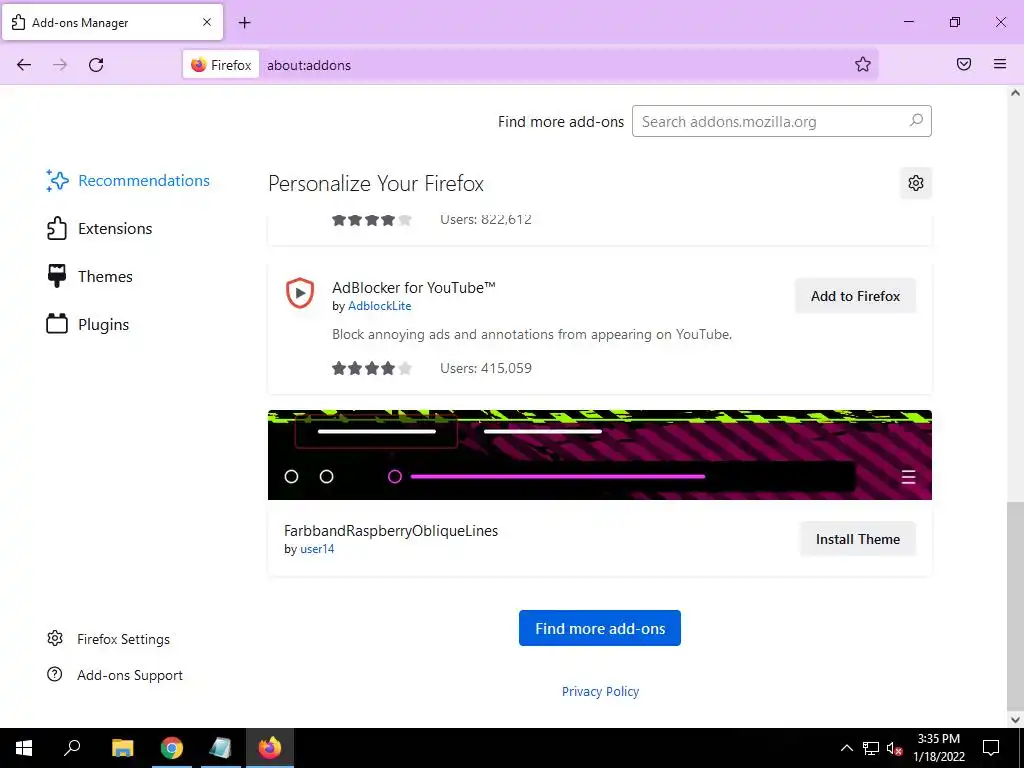Click the scrollbar up arrow
This screenshot has width=1024, height=768.
click(x=1015, y=93)
